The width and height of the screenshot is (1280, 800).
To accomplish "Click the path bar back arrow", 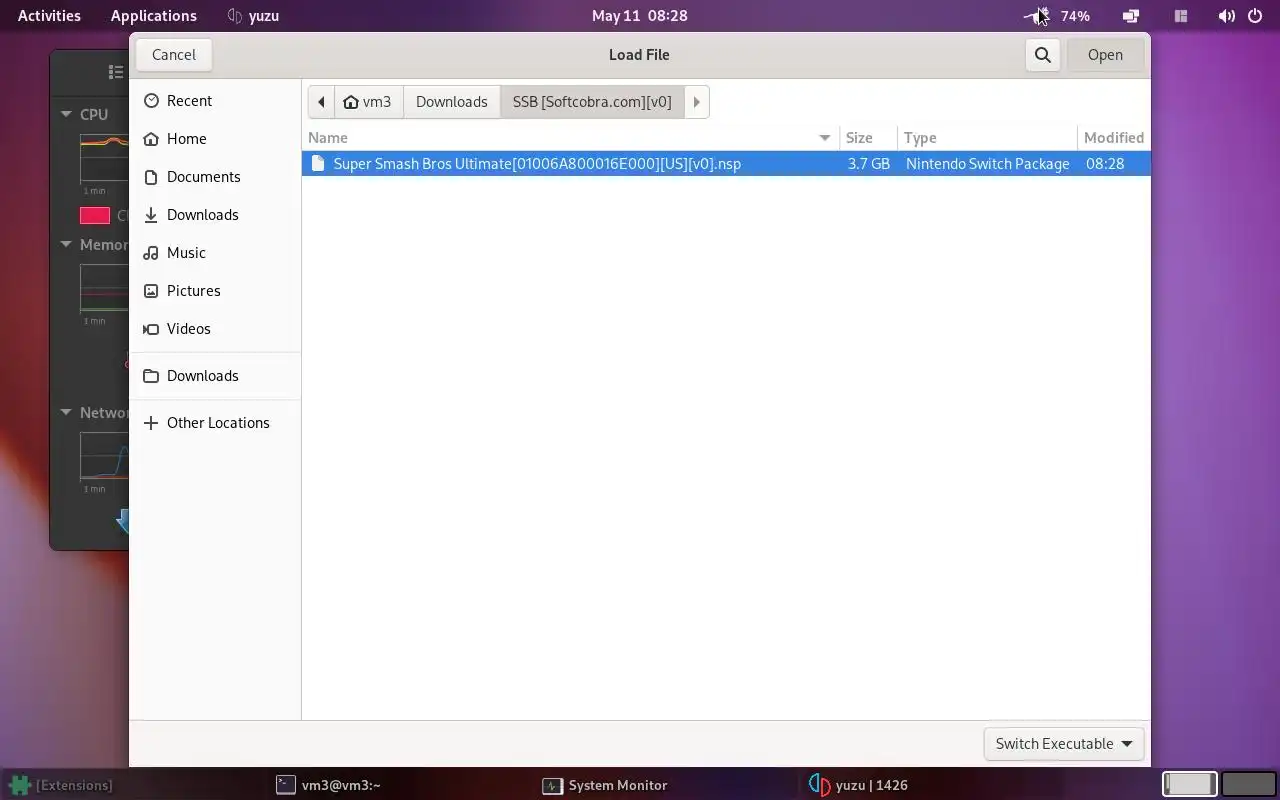I will 321,102.
